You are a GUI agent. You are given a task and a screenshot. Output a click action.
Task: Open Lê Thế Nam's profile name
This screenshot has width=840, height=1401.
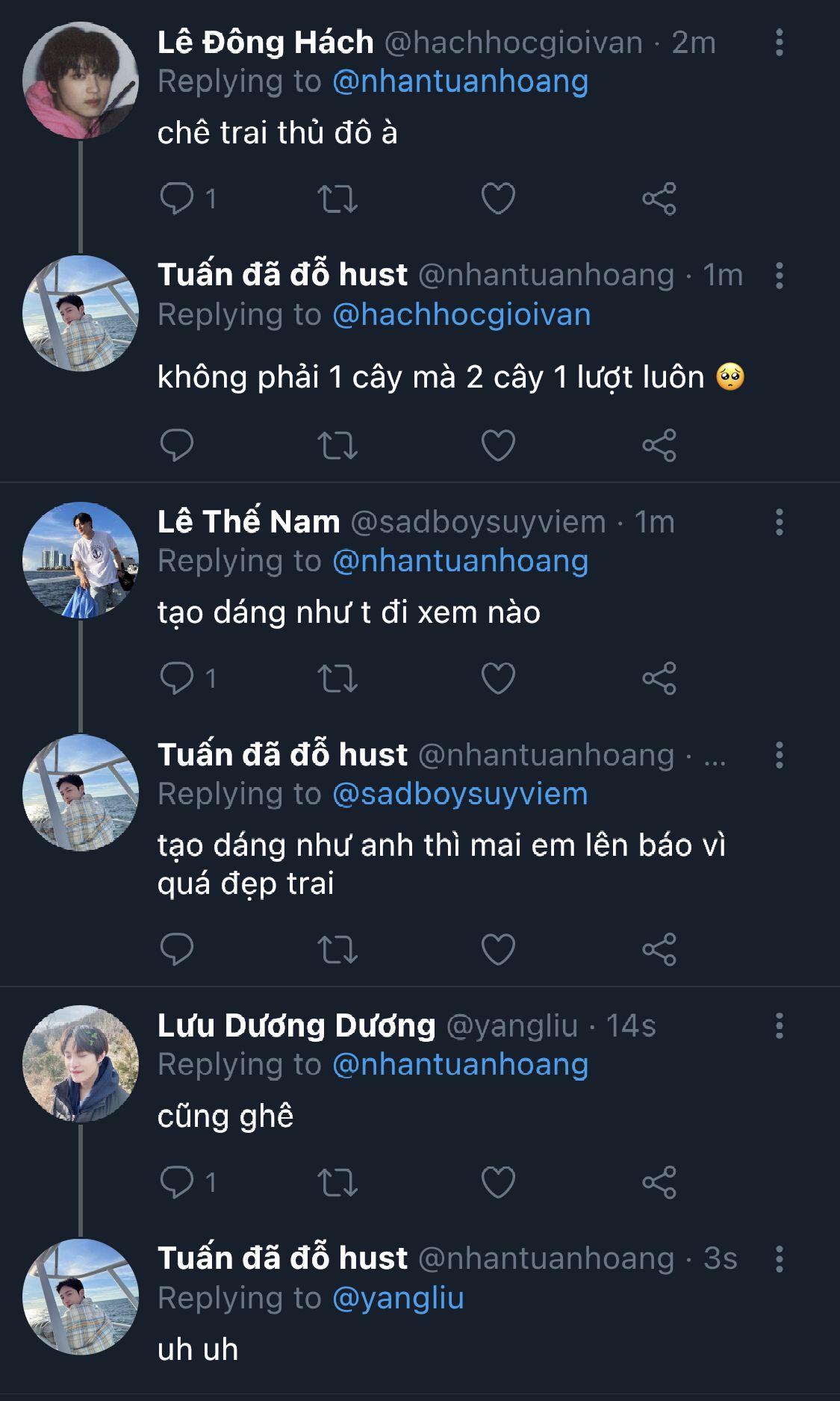pos(248,522)
